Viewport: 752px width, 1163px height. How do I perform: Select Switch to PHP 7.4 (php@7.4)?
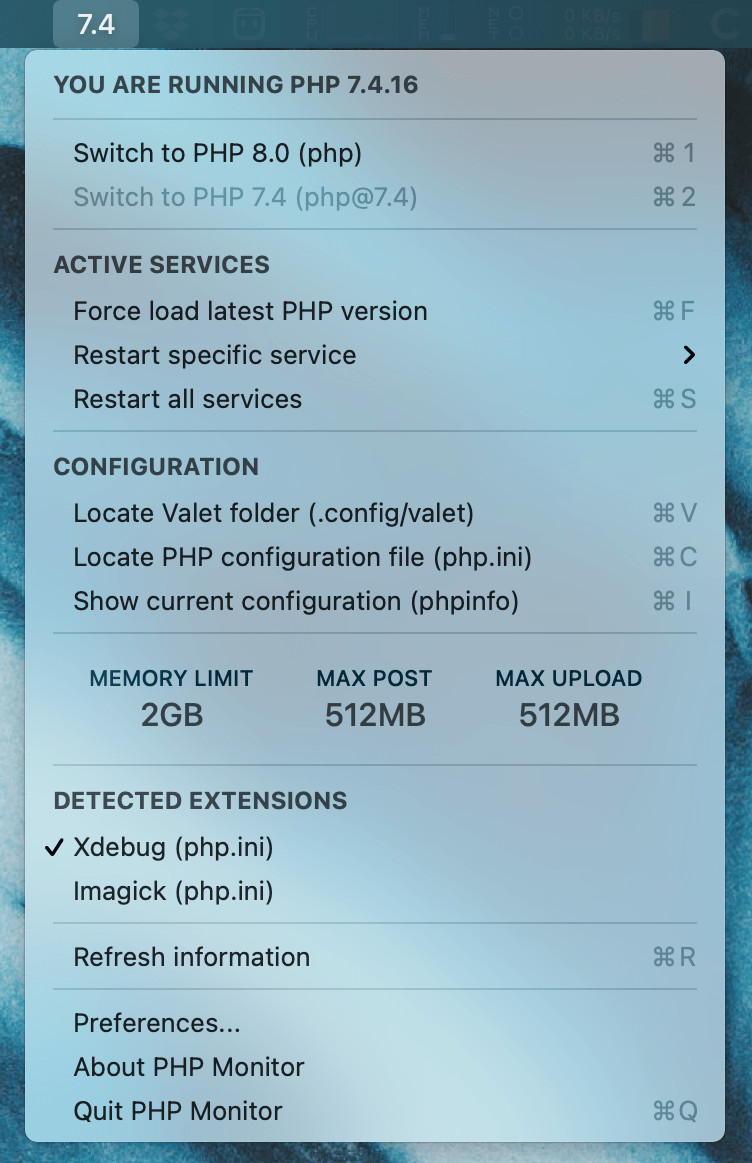[375, 197]
